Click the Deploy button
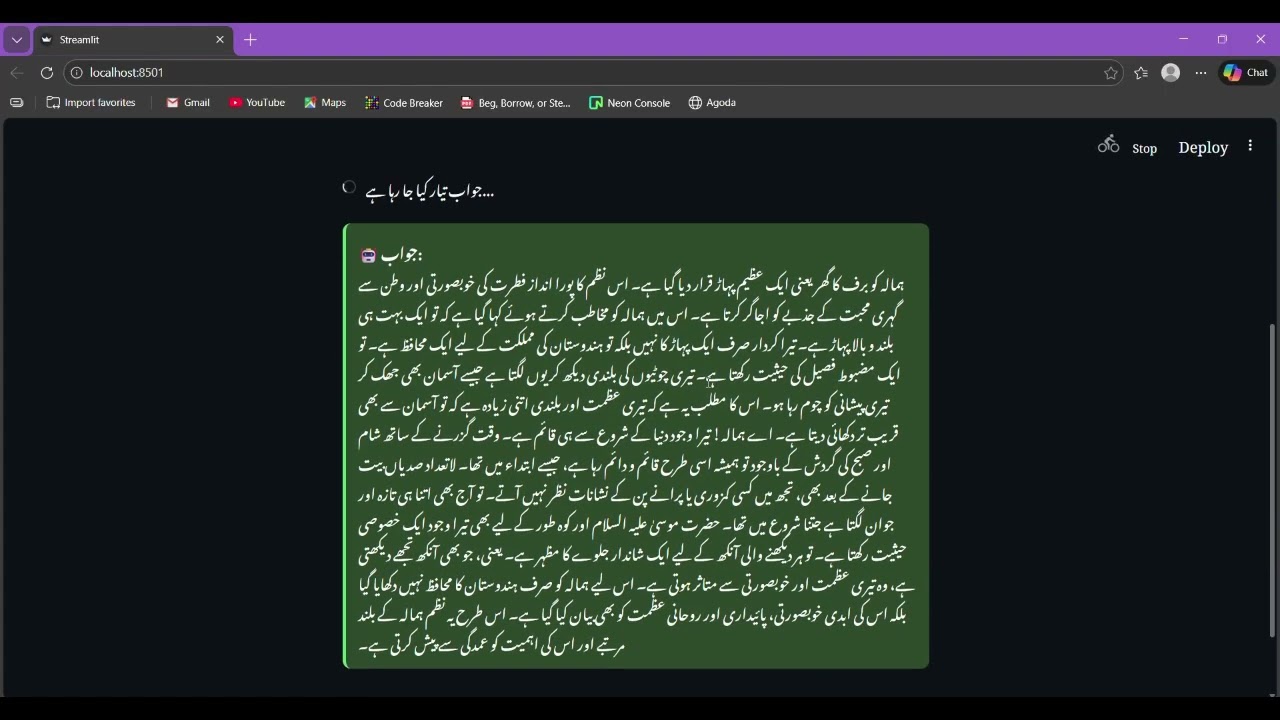The height and width of the screenshot is (720, 1280). 1203,147
